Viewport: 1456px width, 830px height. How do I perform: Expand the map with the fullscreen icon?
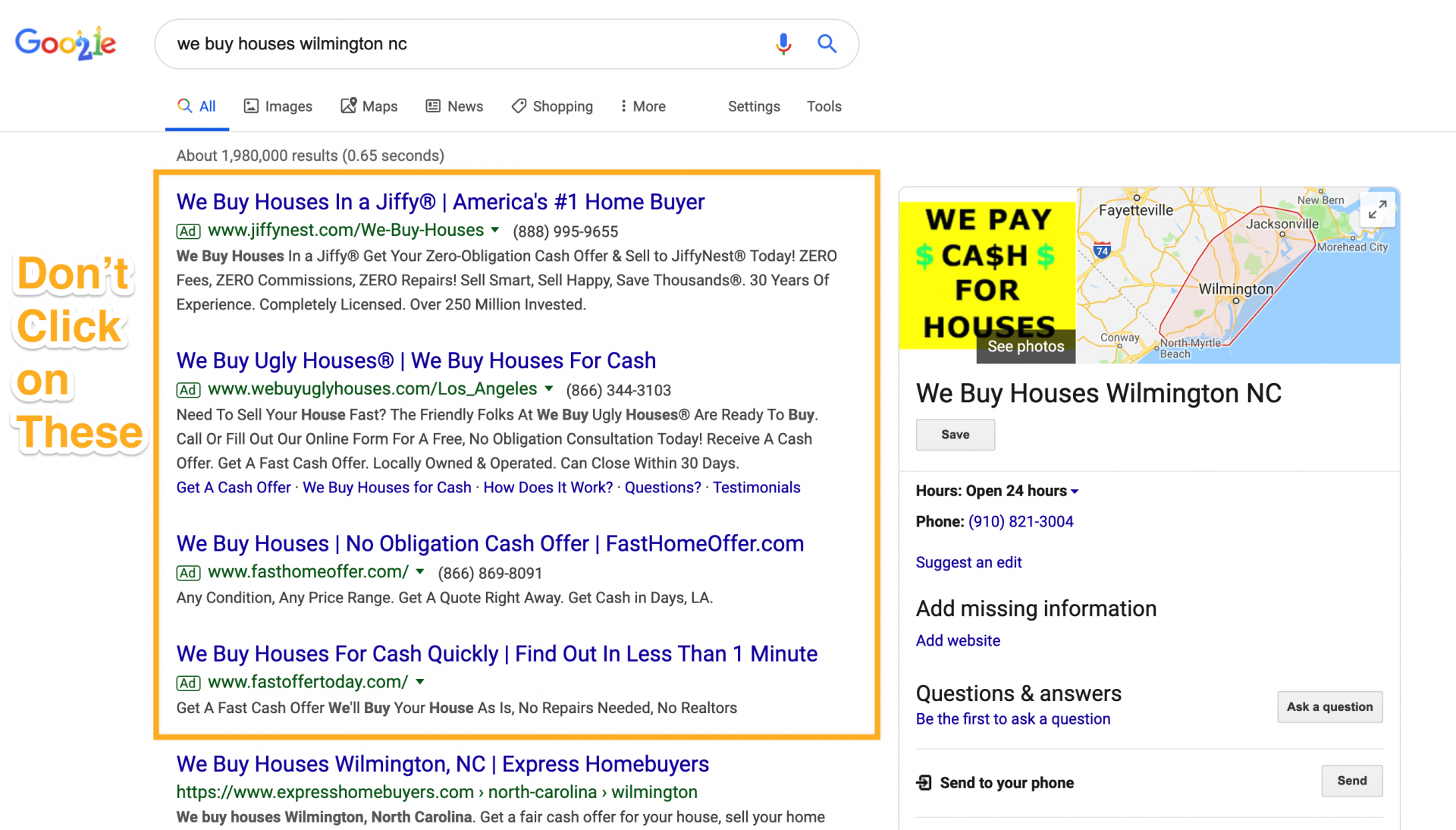coord(1377,209)
